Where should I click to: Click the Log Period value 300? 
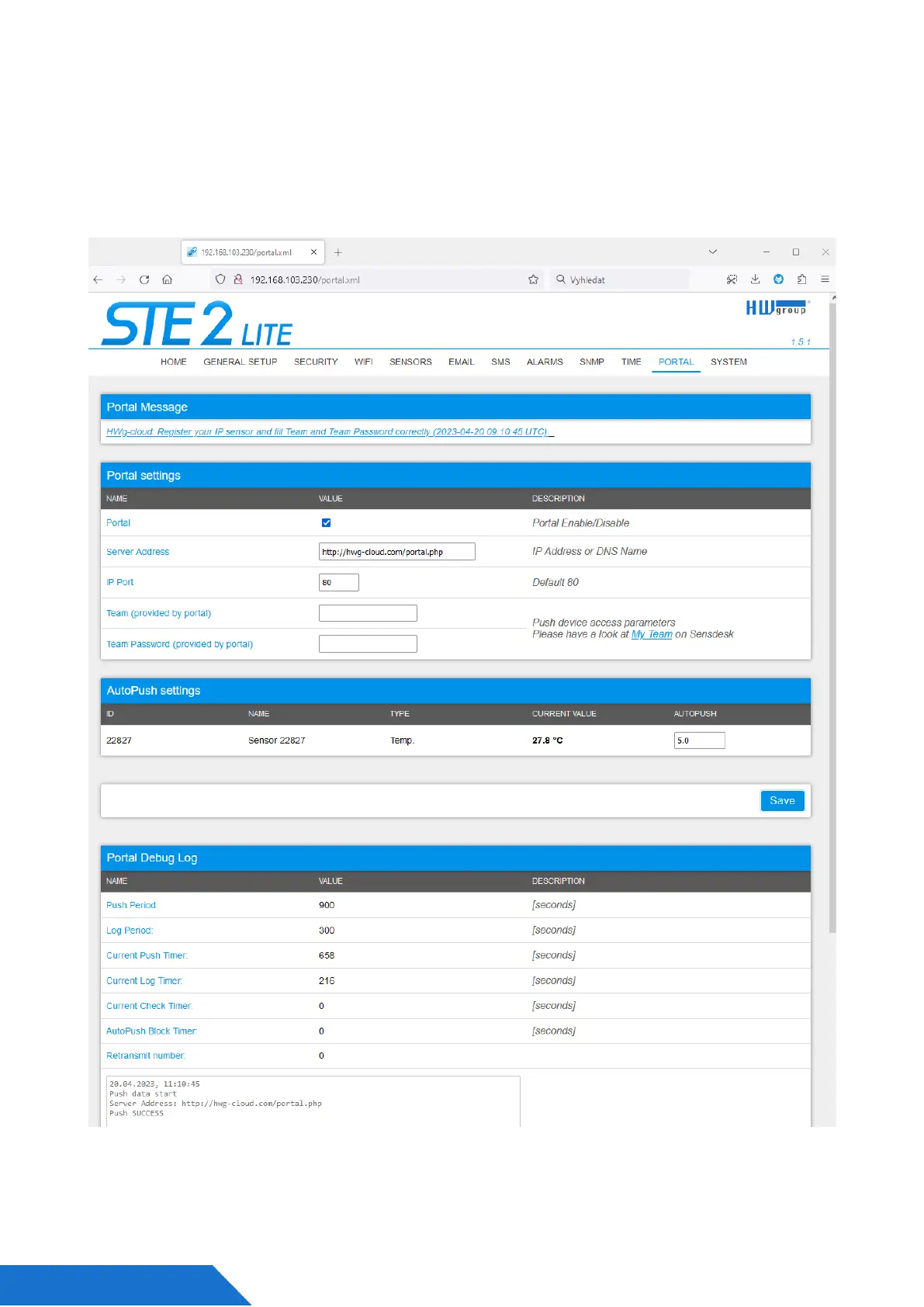tap(327, 931)
